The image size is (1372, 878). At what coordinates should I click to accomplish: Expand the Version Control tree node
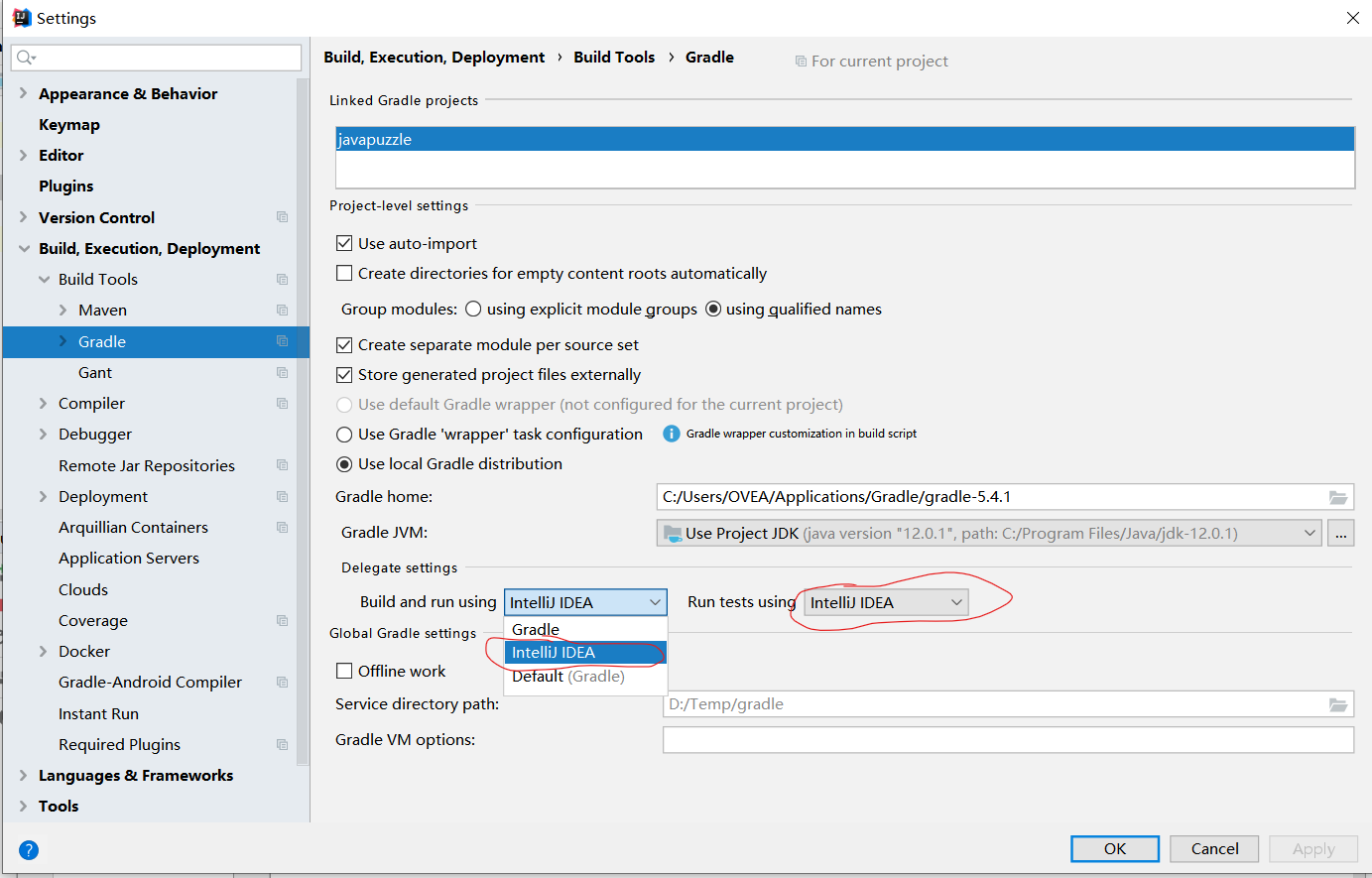pos(24,217)
